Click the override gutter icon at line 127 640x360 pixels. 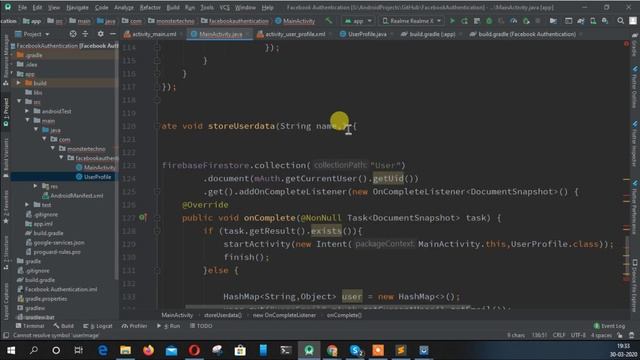[142, 218]
